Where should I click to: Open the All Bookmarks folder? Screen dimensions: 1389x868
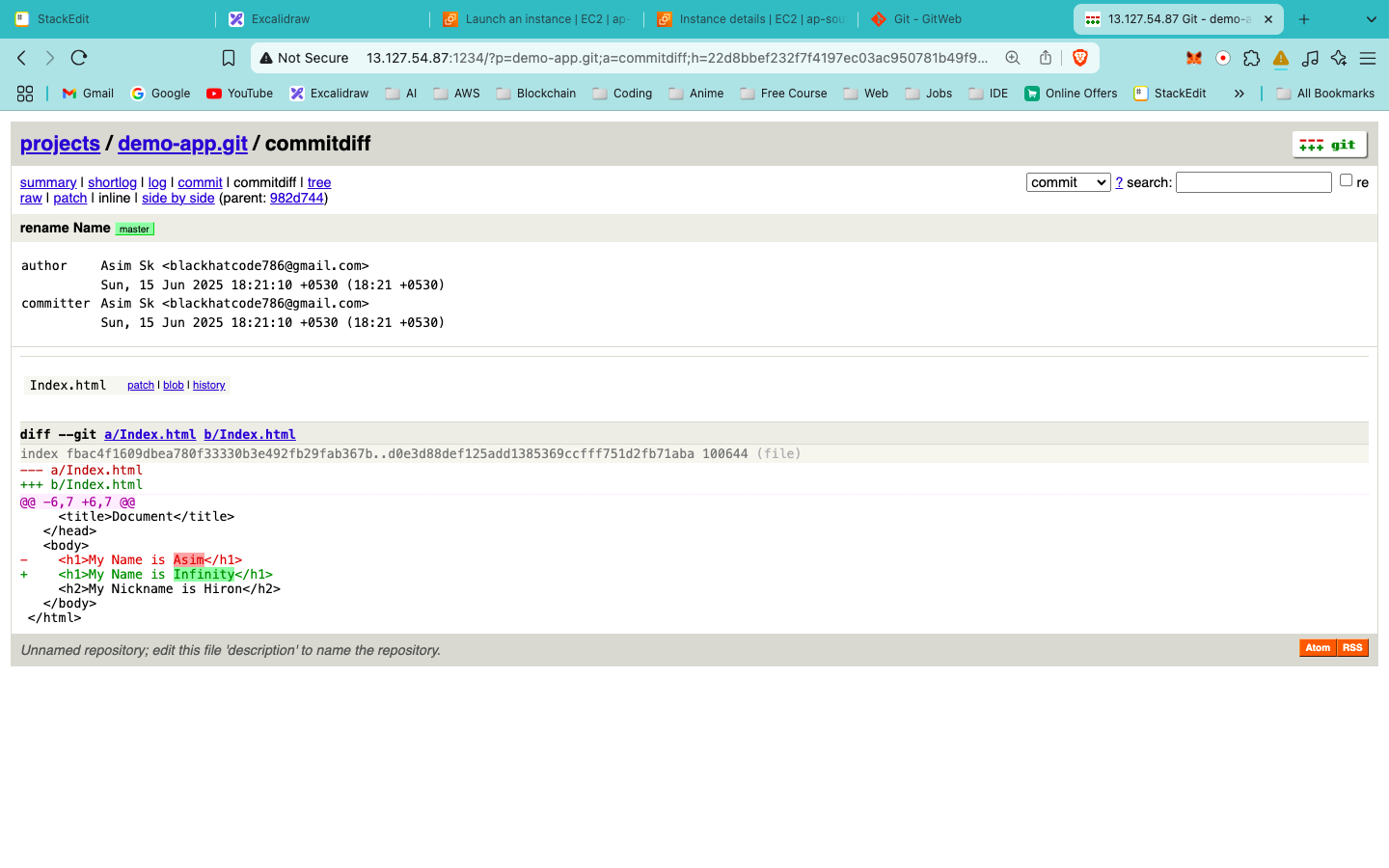pos(1325,94)
